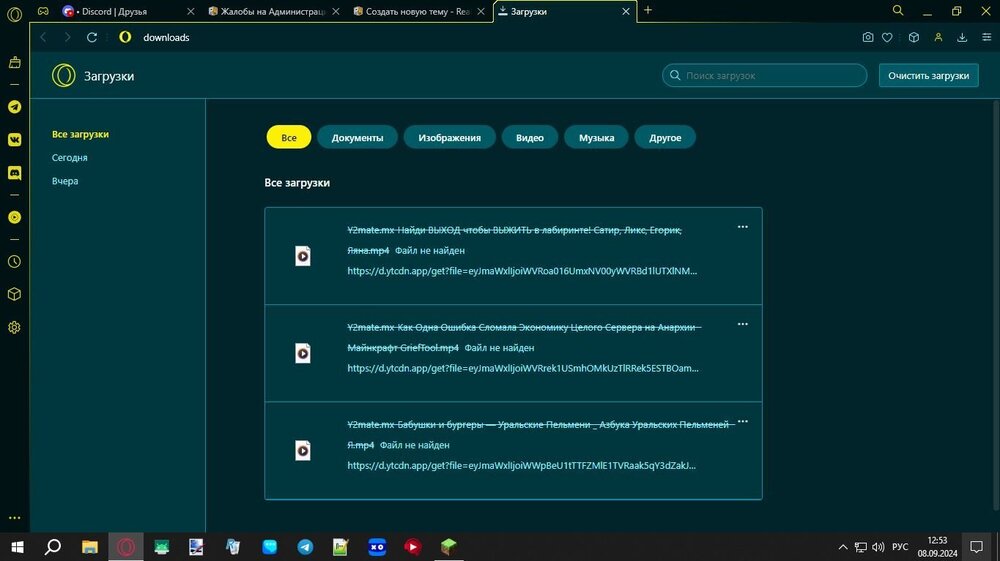Open the GX Cleaner sidebar icon

click(14, 62)
